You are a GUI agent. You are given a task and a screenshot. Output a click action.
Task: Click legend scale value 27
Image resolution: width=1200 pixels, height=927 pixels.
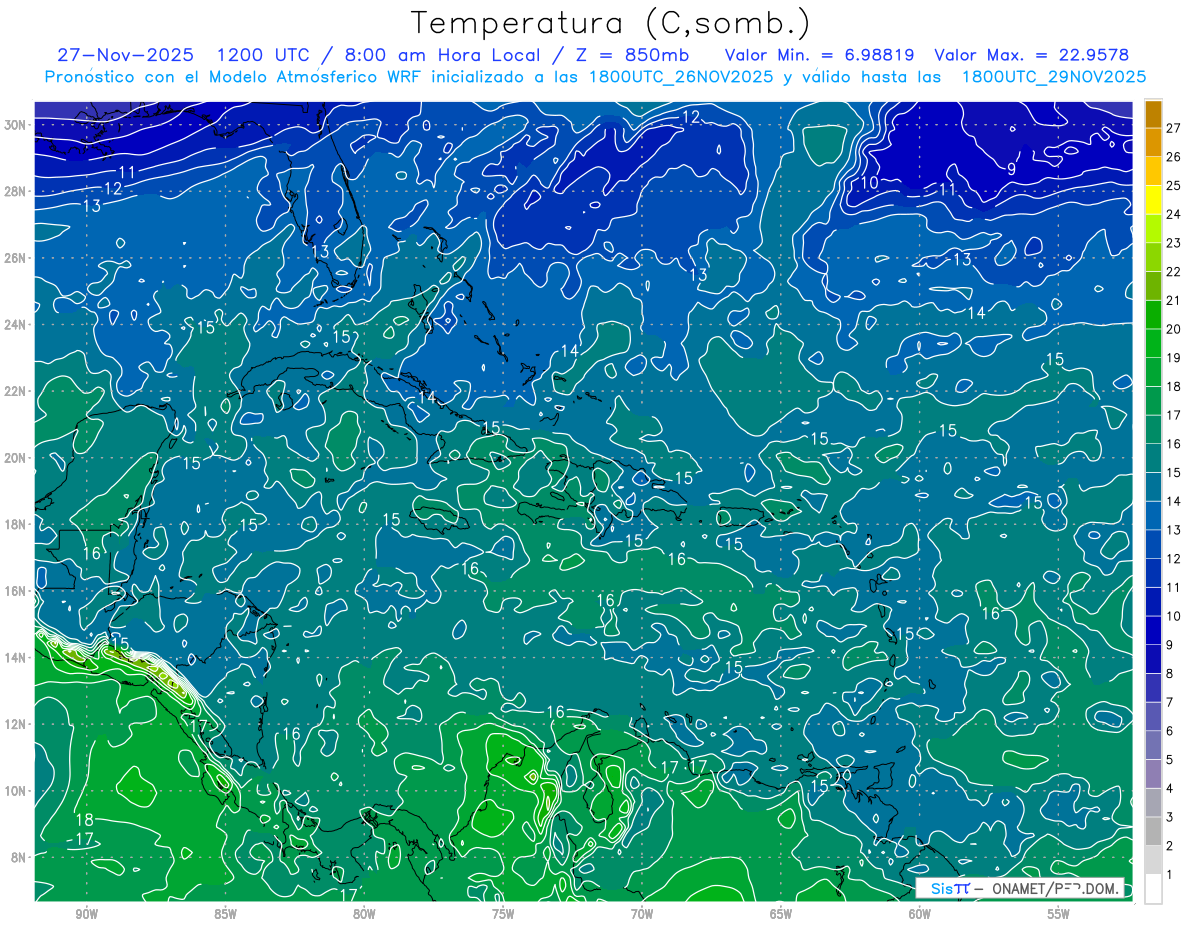tap(1175, 128)
